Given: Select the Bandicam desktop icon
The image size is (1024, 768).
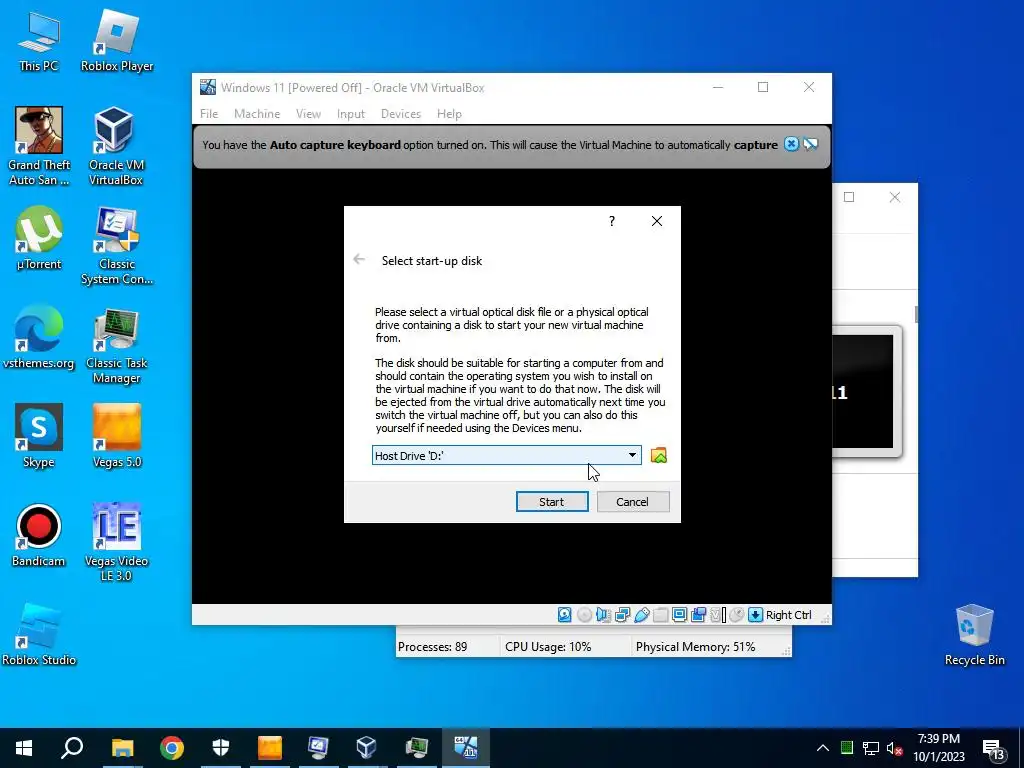Looking at the screenshot, I should [39, 535].
